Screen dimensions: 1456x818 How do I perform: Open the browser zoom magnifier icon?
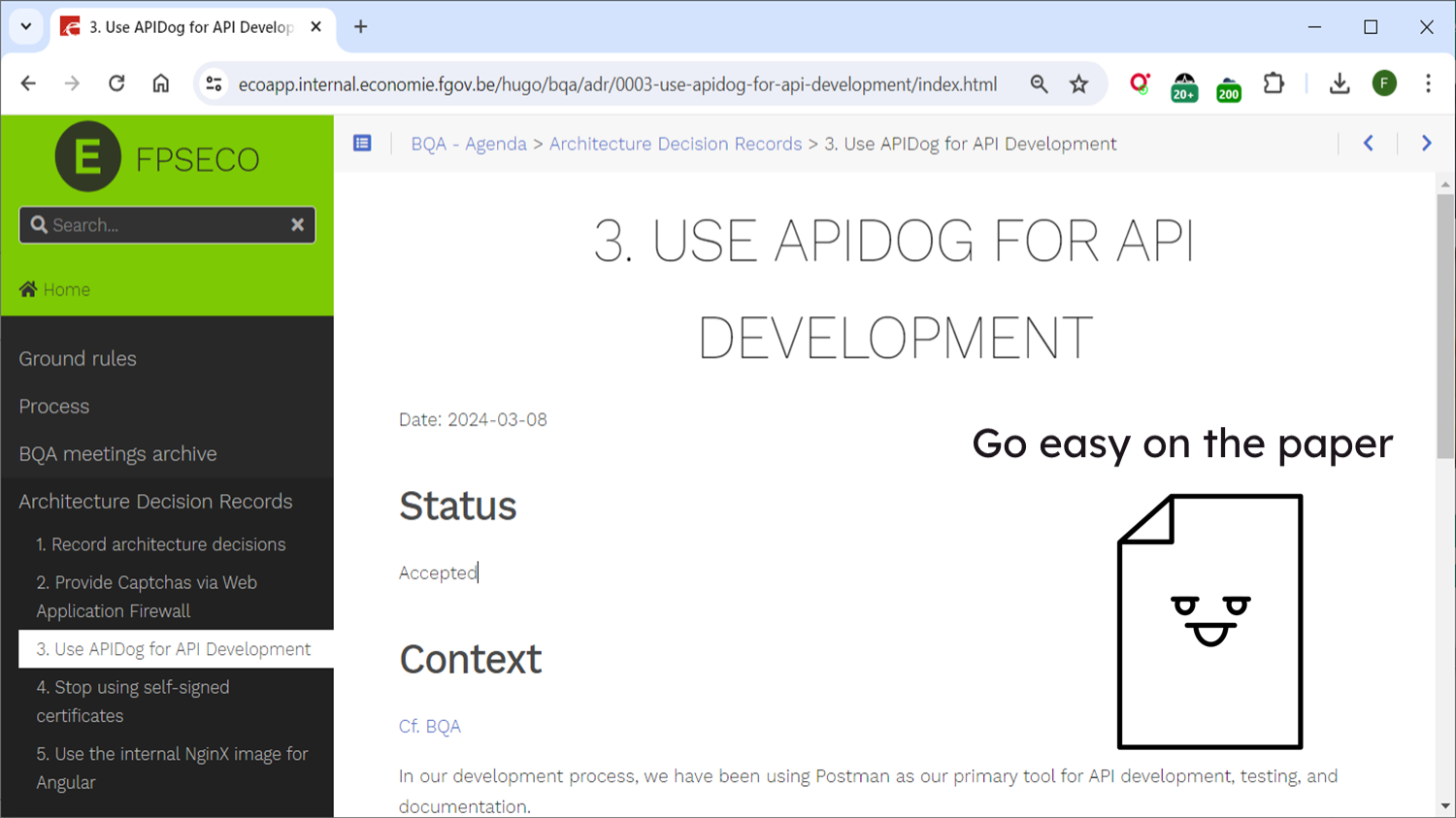coord(1039,84)
